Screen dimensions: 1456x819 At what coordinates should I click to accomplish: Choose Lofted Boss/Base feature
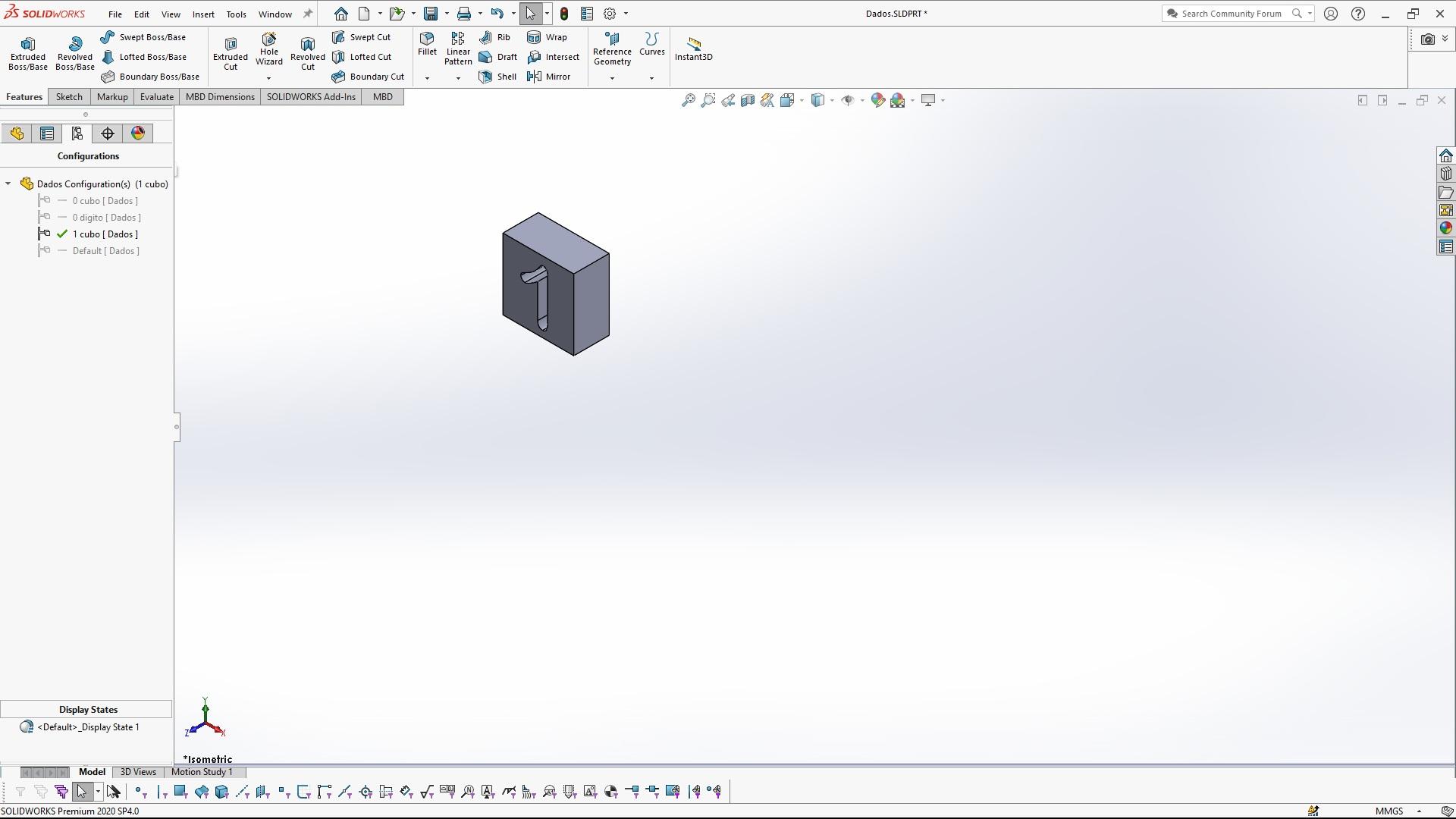pos(143,57)
